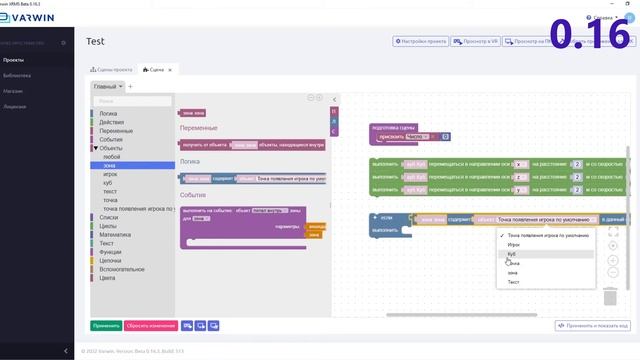Click the first blue button next to the pink reset button
The image size is (640, 360).
[x=187, y=326]
